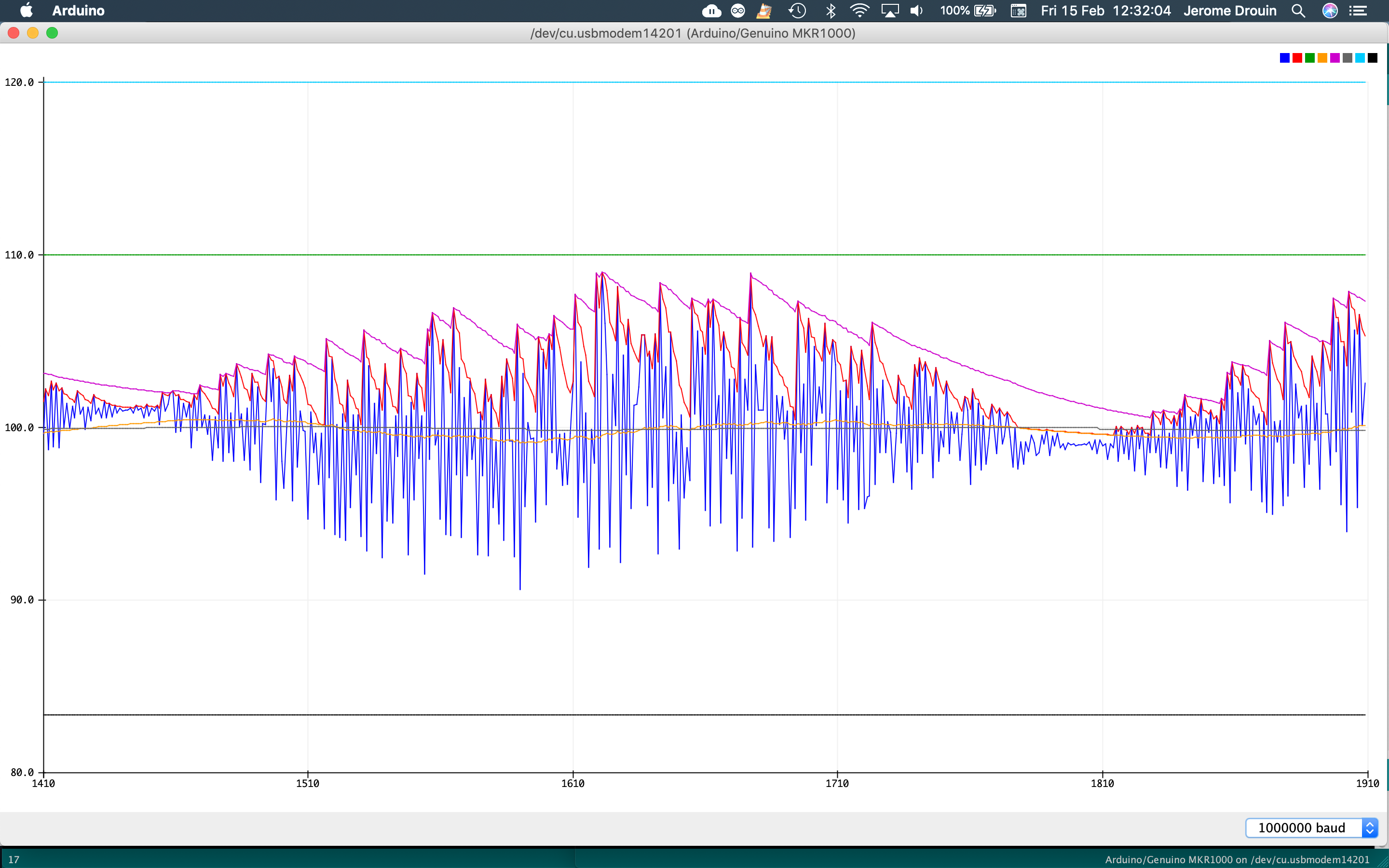
Task: Click the date and time clock
Action: coord(1105,10)
